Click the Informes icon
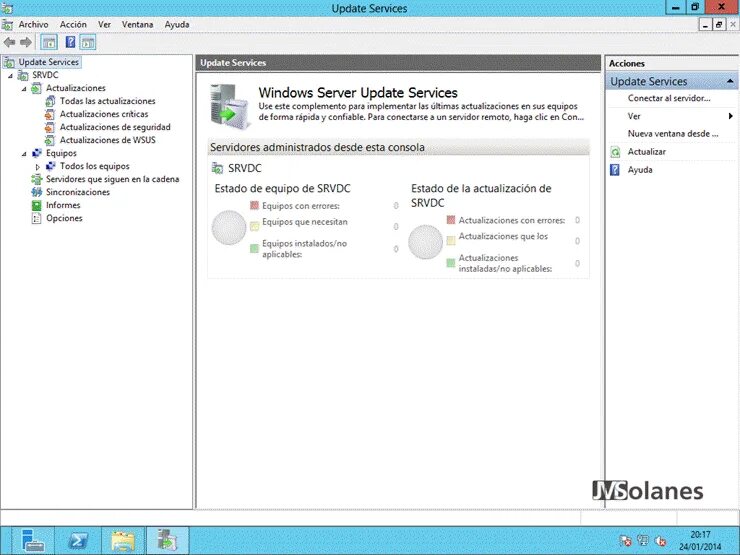 pyautogui.click(x=36, y=205)
